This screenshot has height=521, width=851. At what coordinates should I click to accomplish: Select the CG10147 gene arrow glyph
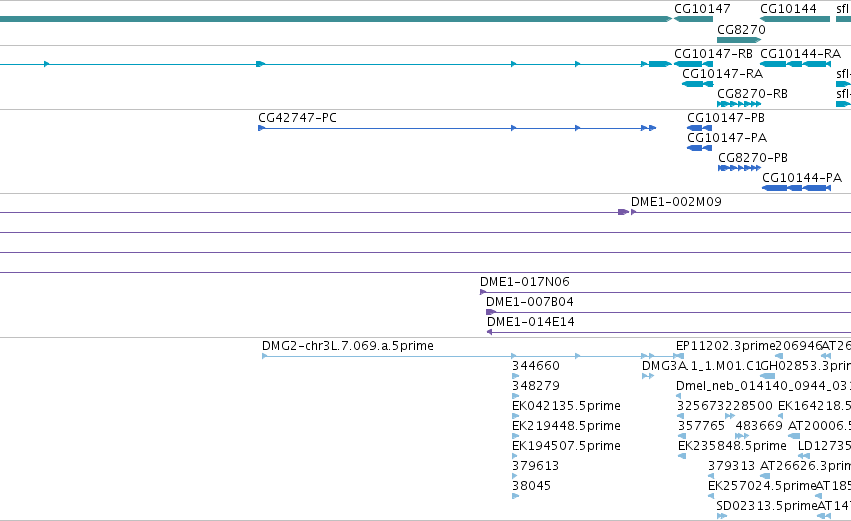(x=693, y=19)
